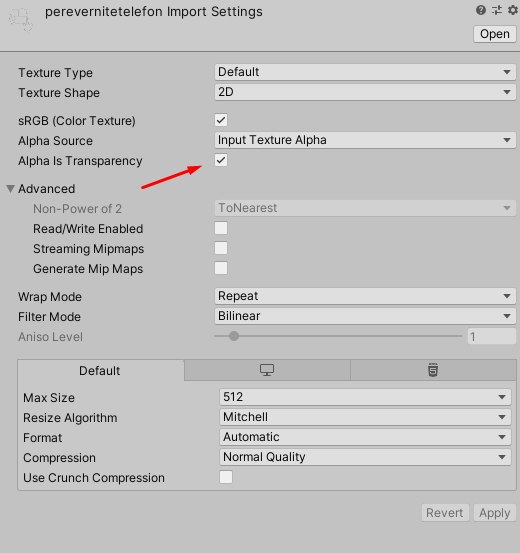
Task: Click the Compression label
Action: pos(59,458)
